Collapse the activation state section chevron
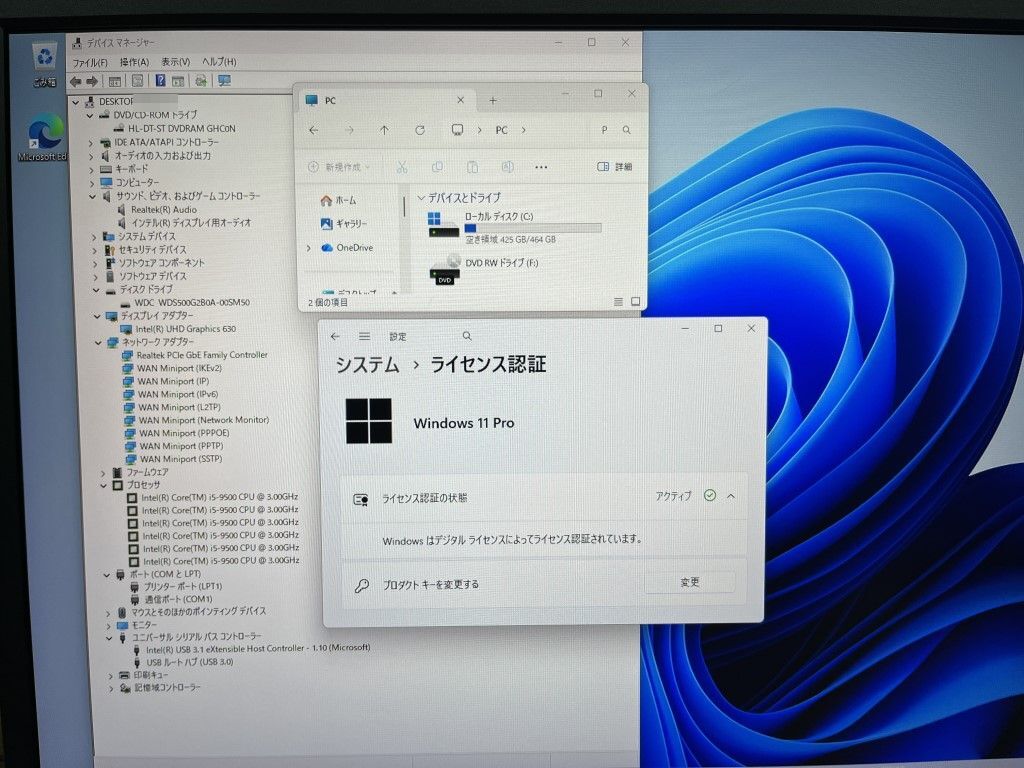This screenshot has width=1024, height=768. [731, 496]
